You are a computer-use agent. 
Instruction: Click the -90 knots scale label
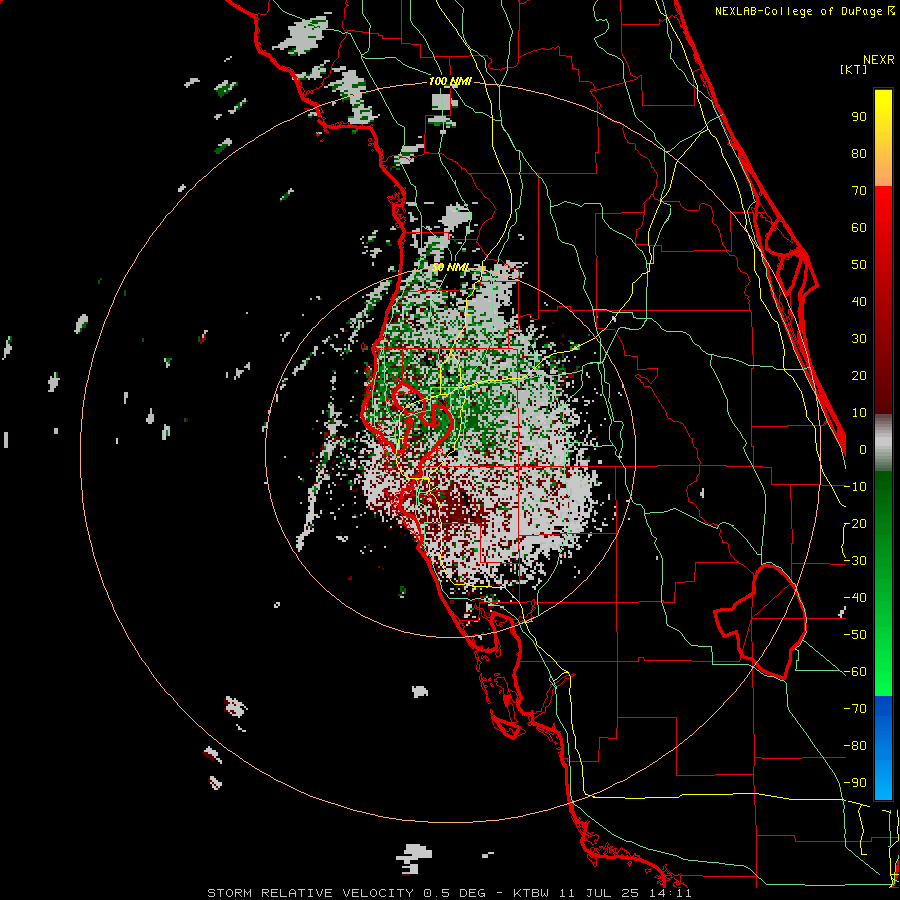tap(855, 783)
